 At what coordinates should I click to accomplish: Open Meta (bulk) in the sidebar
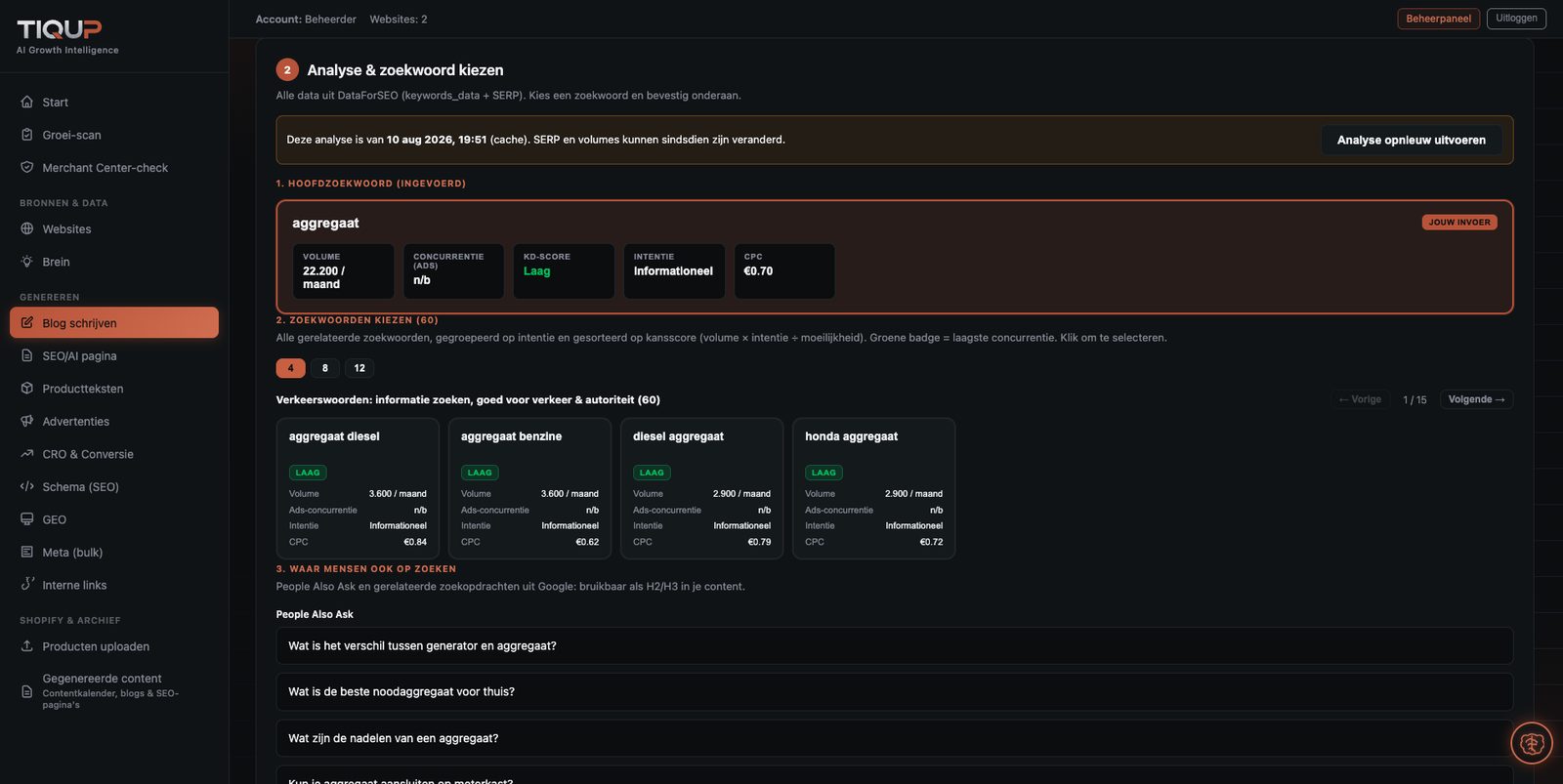coord(114,553)
